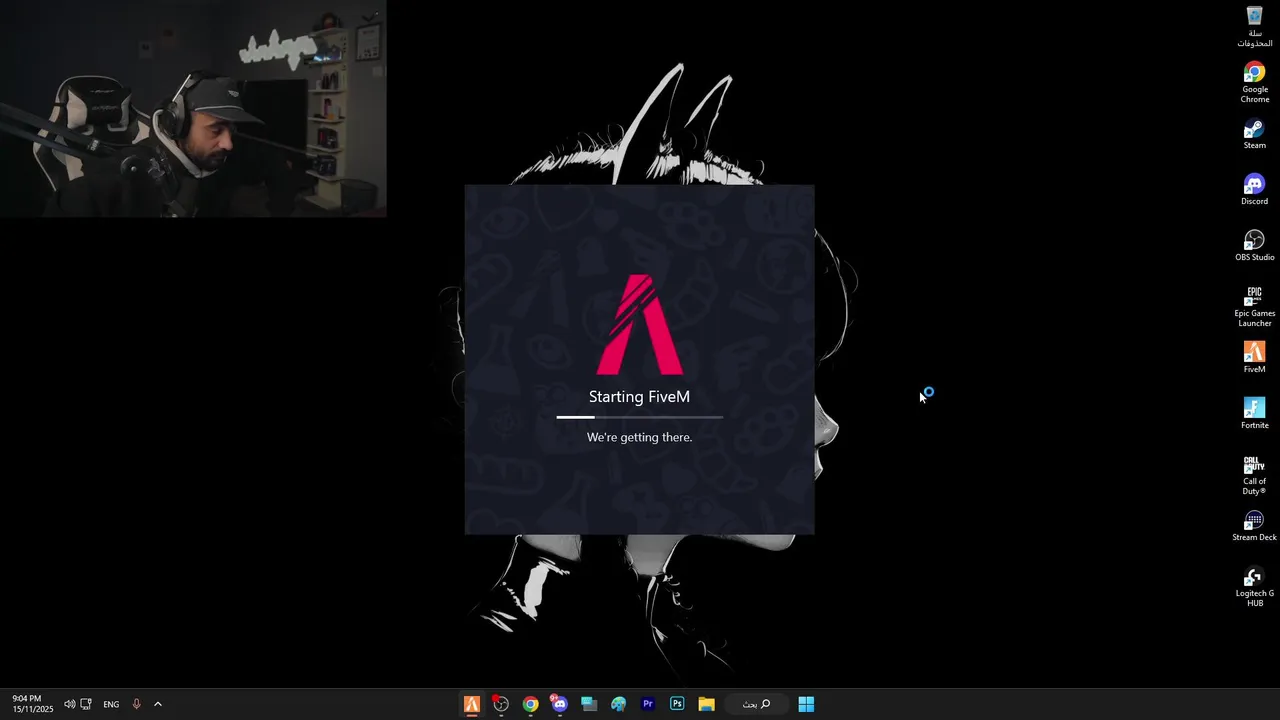Select the Google Chrome desktop shortcut

pyautogui.click(x=1254, y=83)
